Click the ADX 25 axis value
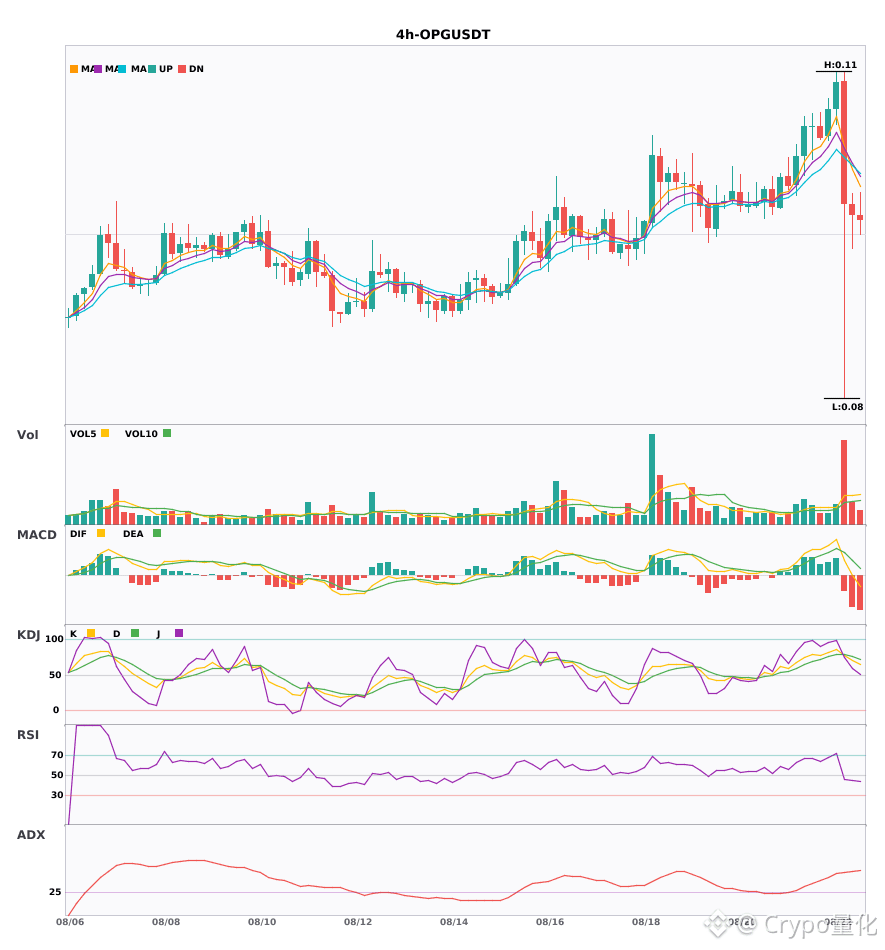Screen dimensions: 885x950 tap(55, 892)
